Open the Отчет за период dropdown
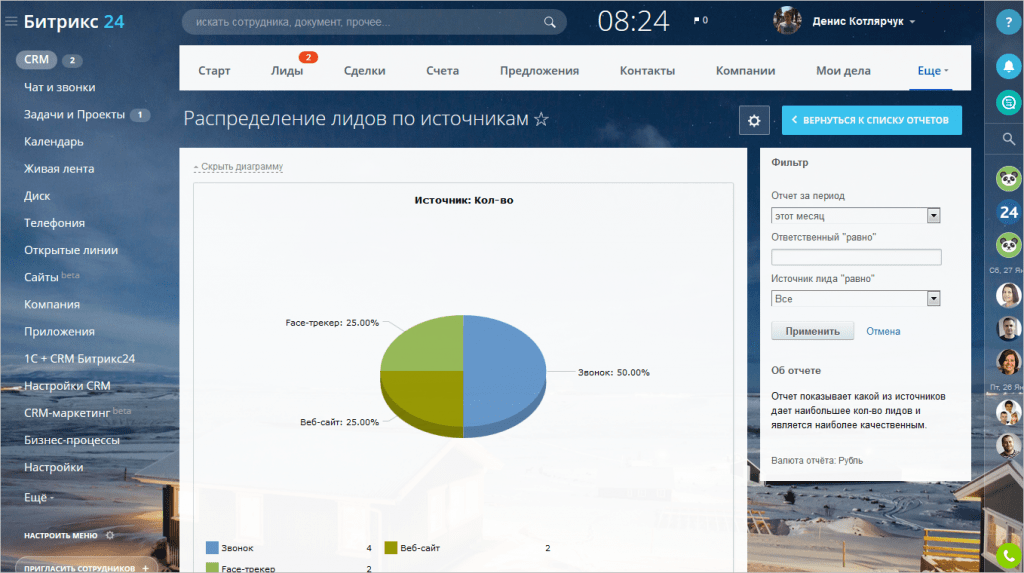 856,216
